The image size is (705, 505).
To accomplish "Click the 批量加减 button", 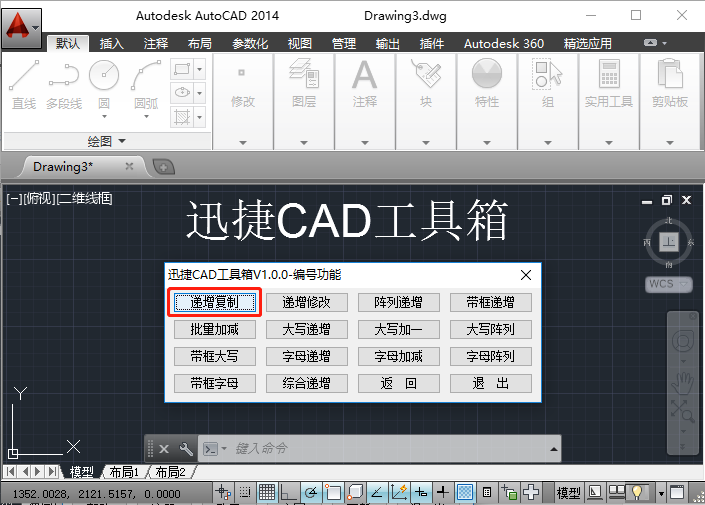I will [x=215, y=329].
